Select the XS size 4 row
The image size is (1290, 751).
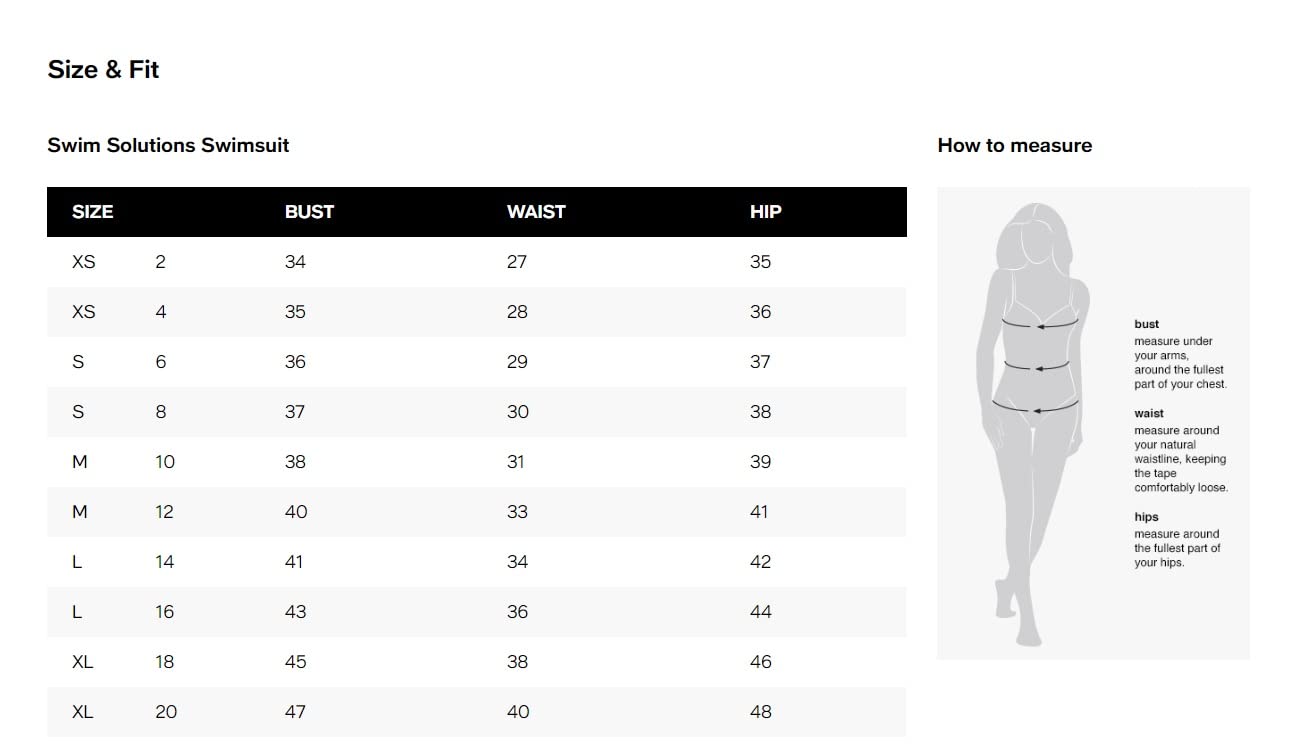coord(477,312)
